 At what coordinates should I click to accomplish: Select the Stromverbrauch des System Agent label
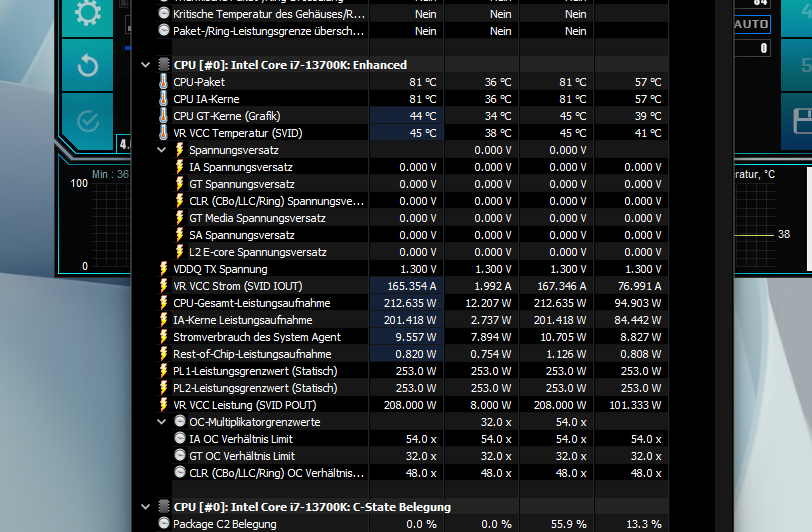(x=257, y=337)
